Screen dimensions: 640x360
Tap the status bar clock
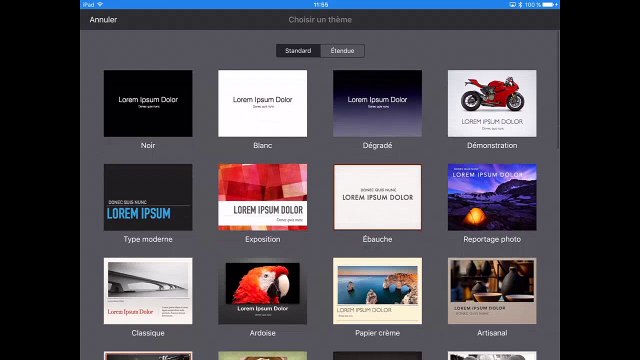point(321,4)
